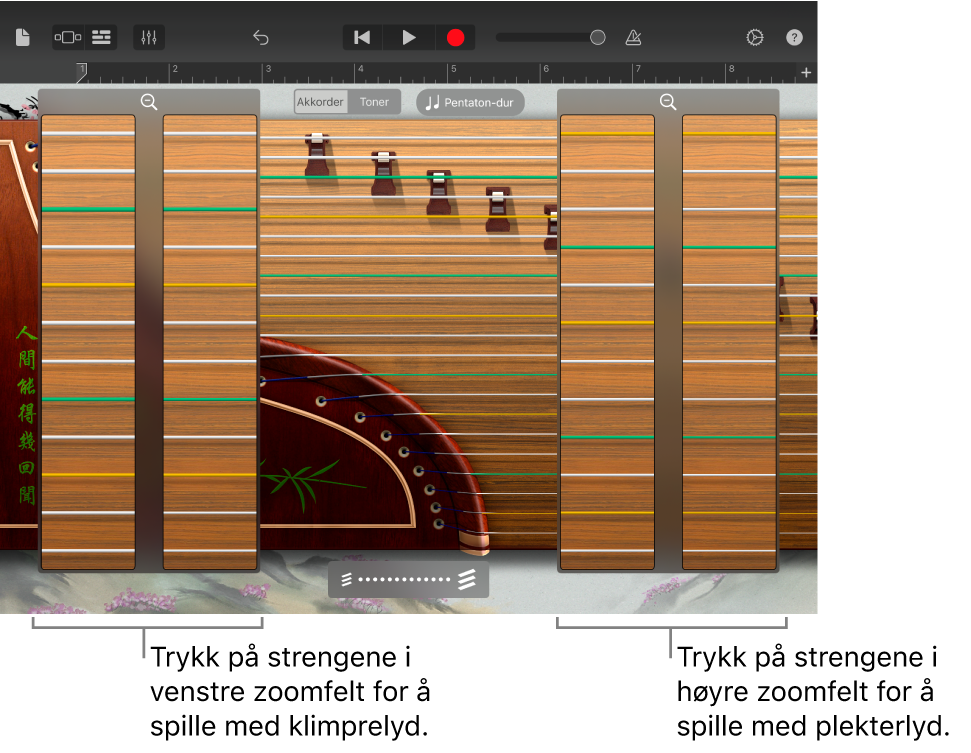Tap the strum arpeggio control at bottom
The image size is (971, 753).
pos(408,578)
